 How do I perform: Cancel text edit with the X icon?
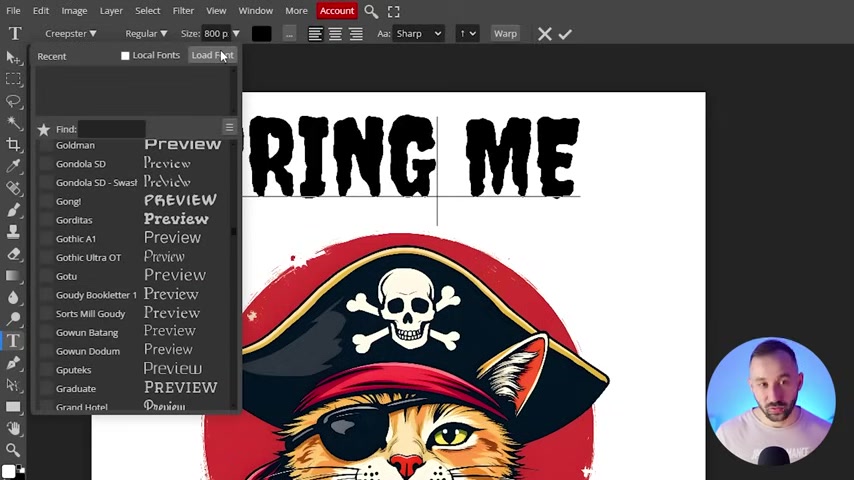click(x=545, y=34)
